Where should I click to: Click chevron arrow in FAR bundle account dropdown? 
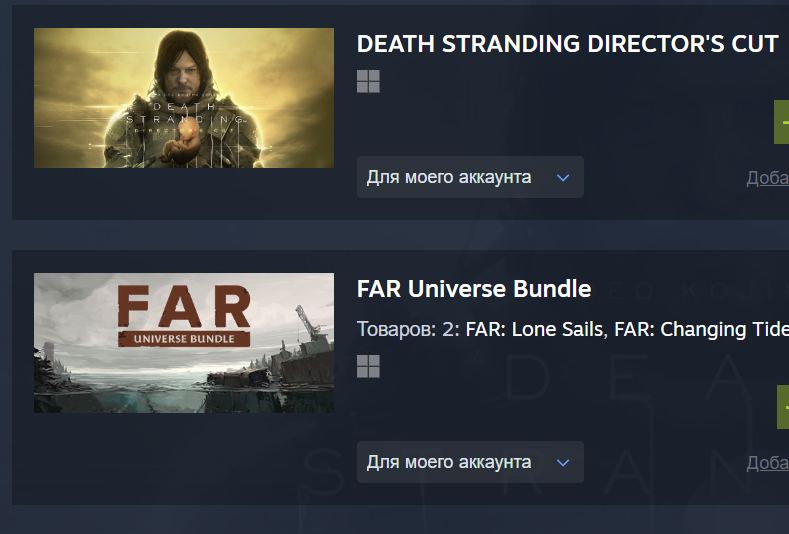563,463
